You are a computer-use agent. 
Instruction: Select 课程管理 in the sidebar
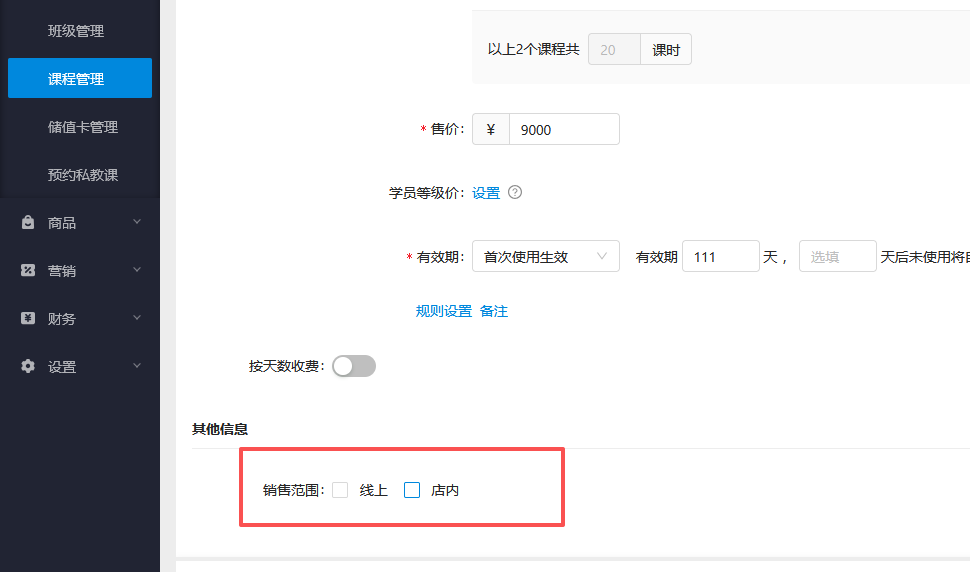point(80,78)
